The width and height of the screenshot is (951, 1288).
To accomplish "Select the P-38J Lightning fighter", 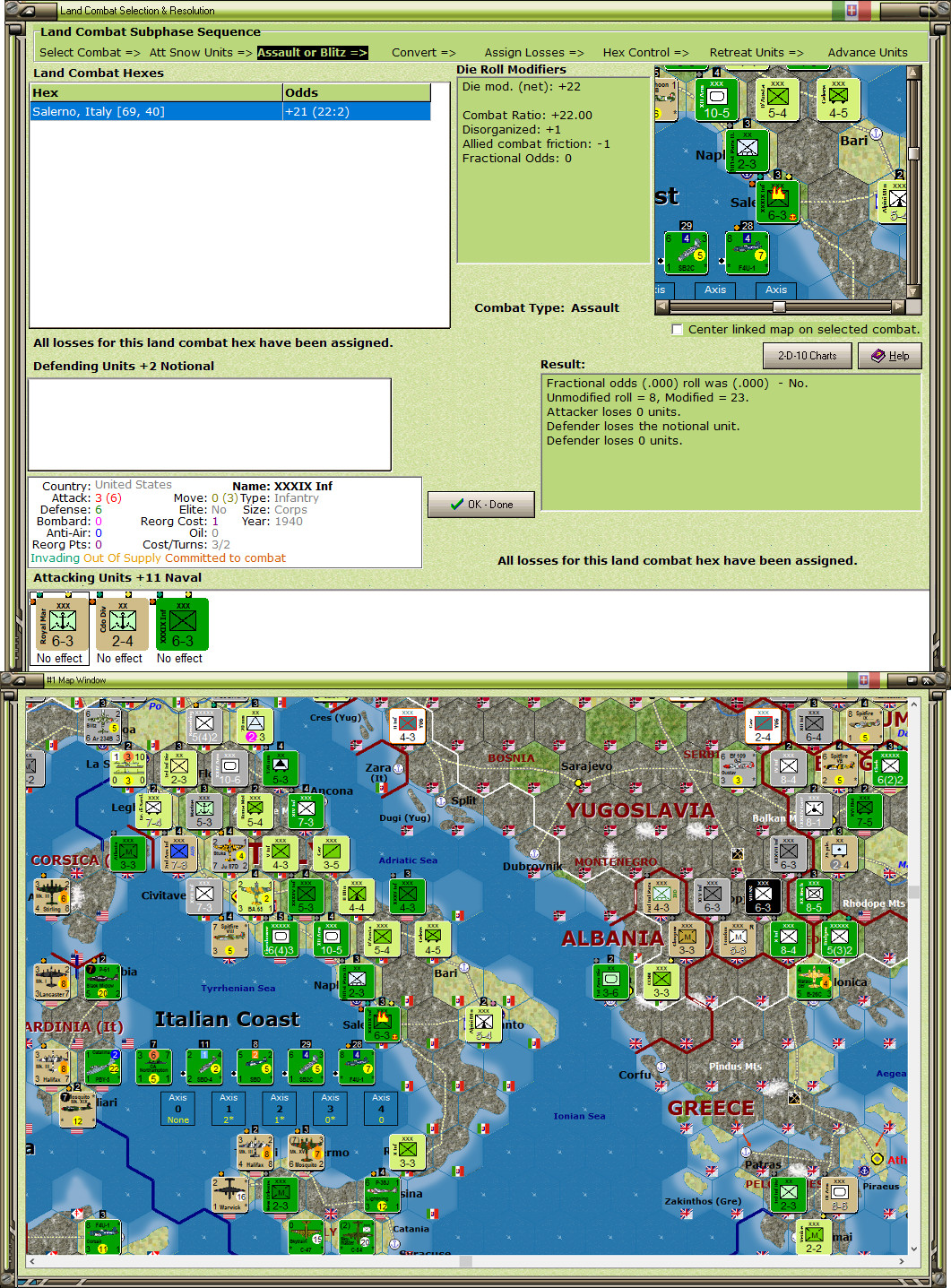I will point(382,1195).
